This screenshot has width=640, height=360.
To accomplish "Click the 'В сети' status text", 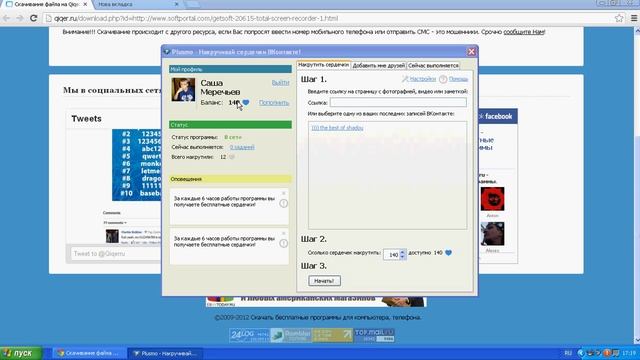I will [233, 138].
